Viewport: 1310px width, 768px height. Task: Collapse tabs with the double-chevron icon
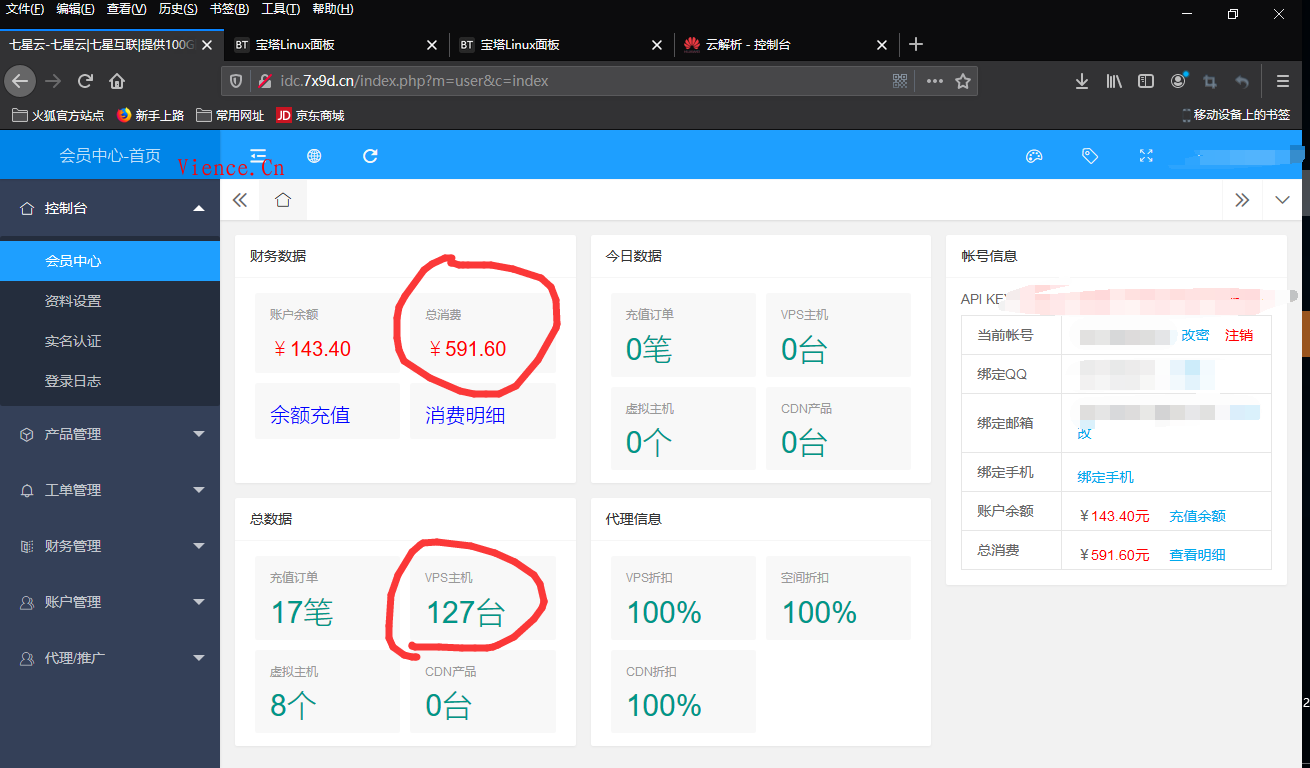240,199
